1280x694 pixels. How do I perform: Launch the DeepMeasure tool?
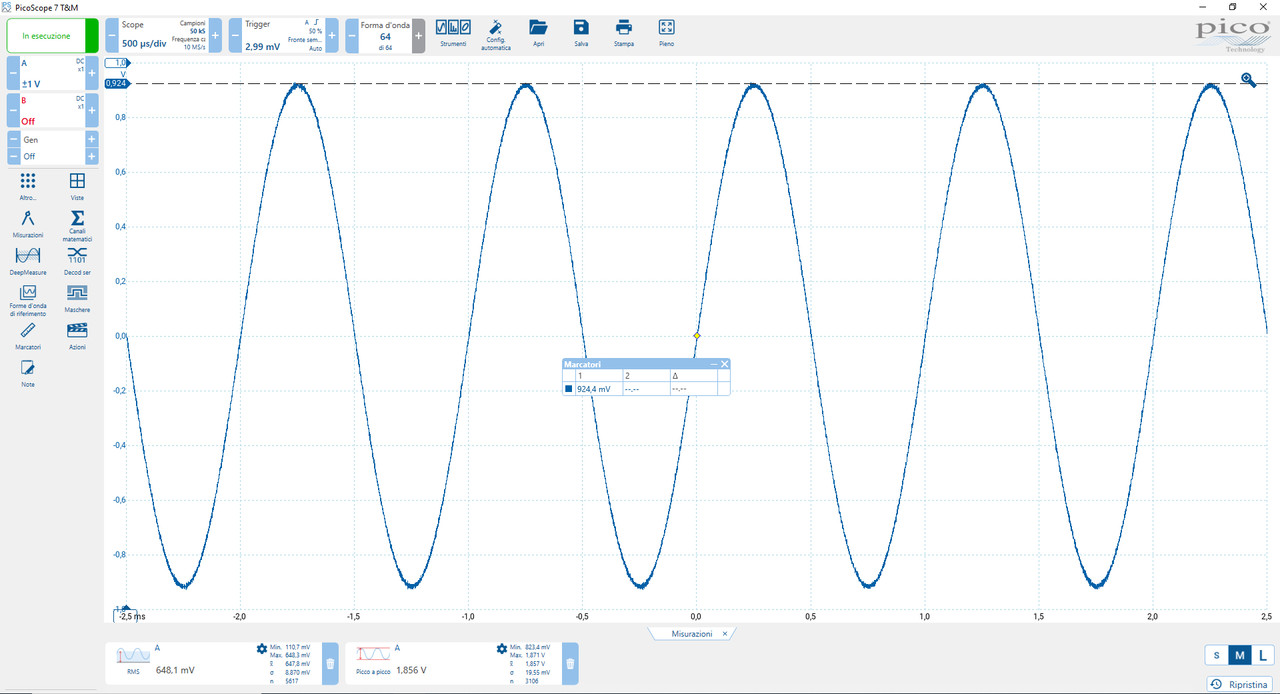(x=28, y=260)
